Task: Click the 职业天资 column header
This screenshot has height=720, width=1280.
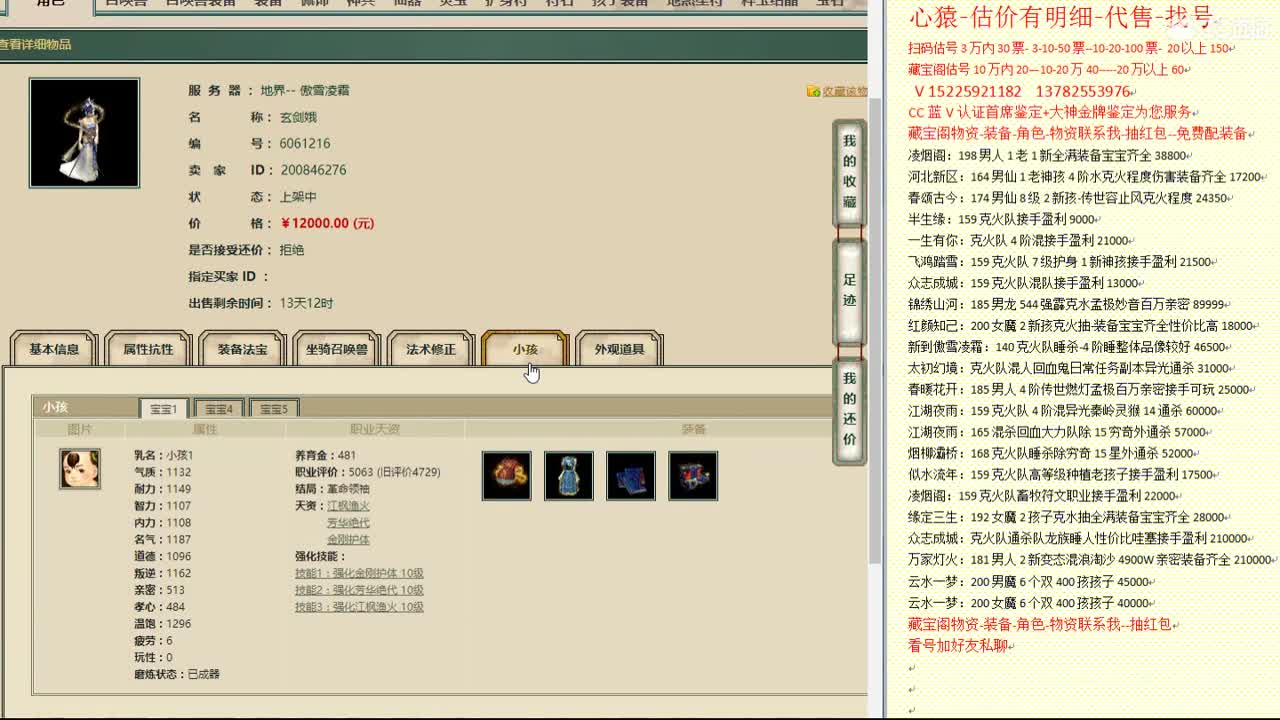Action: 375,429
